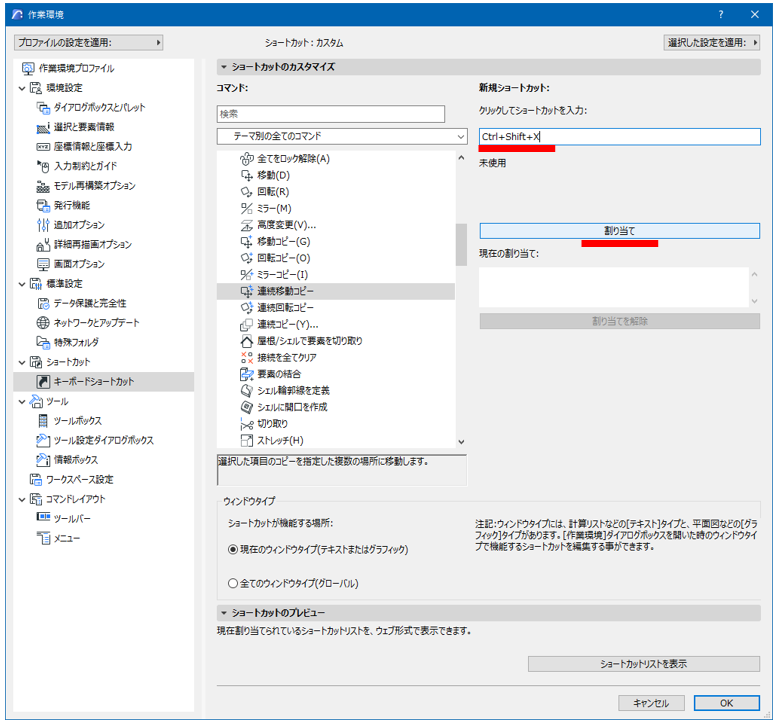This screenshot has height=724, width=776.
Task: Click the command list scroll-up arrow
Action: click(461, 158)
